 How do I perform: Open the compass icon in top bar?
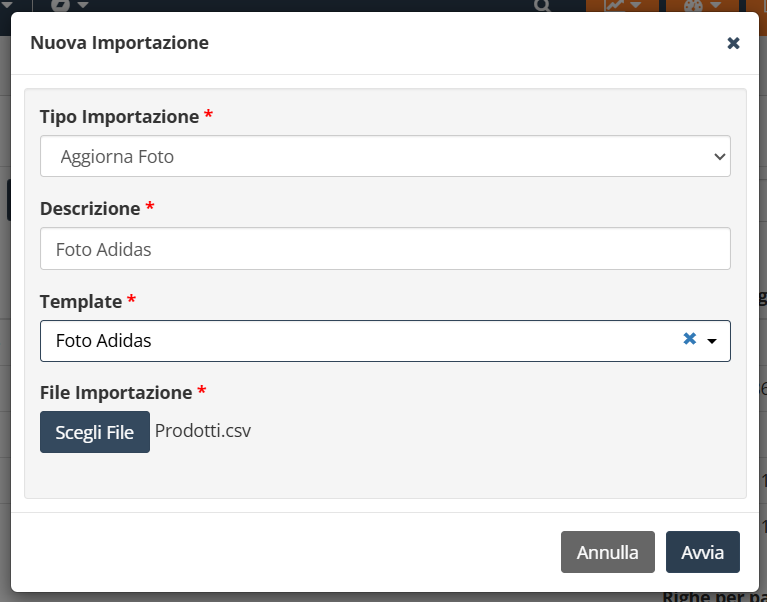click(61, 5)
